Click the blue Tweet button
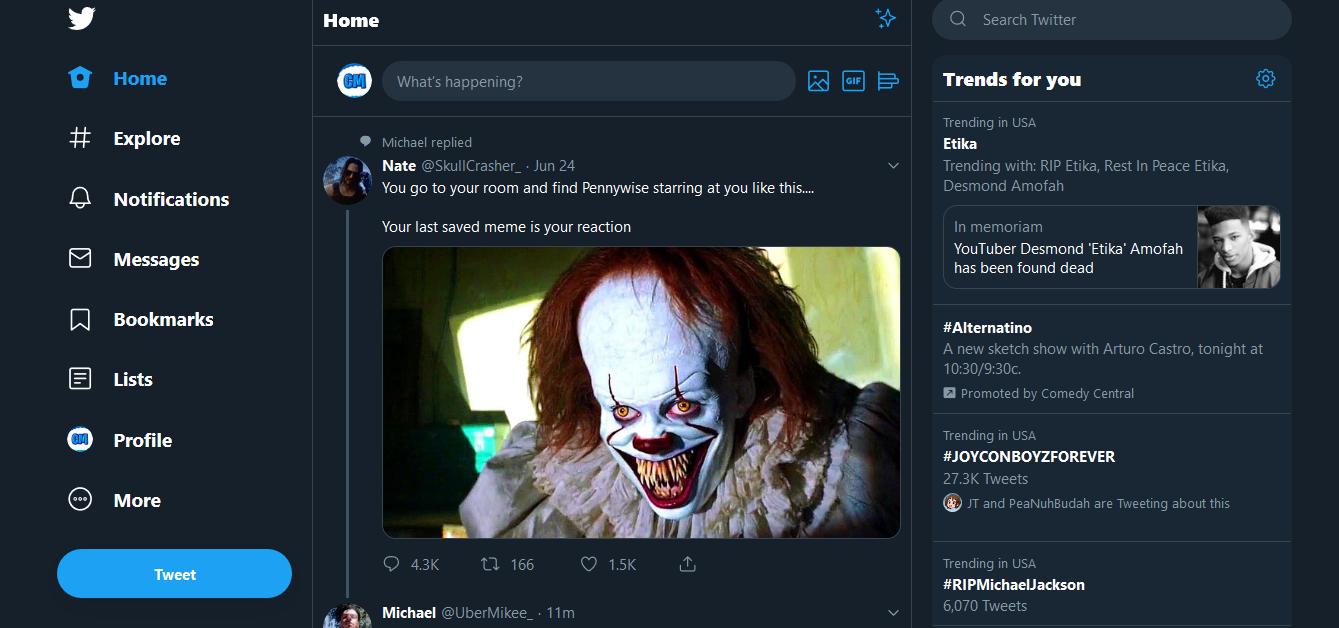Screen dimensions: 1339x628 174,574
